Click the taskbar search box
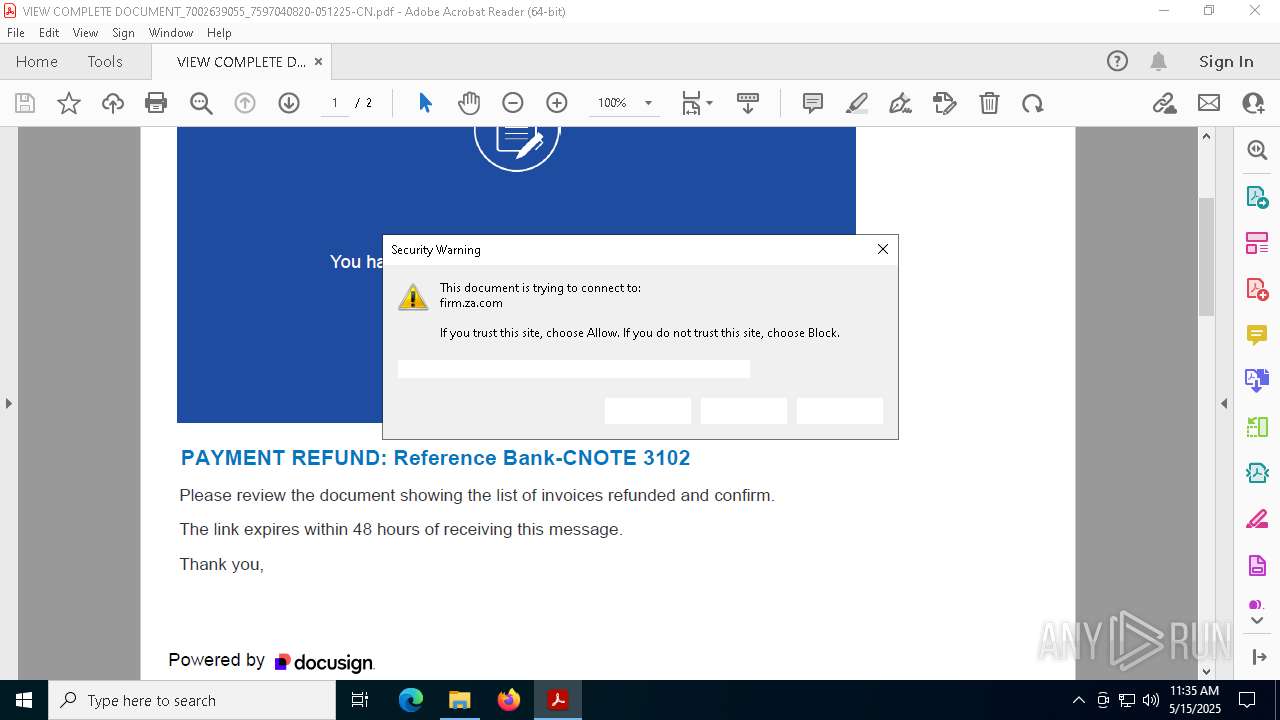The height and width of the screenshot is (720, 1280). (x=192, y=700)
